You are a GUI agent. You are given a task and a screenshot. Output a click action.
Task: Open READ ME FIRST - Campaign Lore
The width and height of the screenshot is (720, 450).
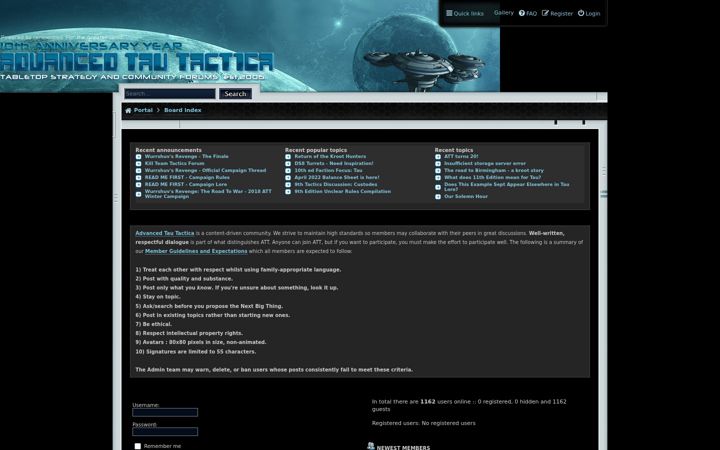point(186,185)
